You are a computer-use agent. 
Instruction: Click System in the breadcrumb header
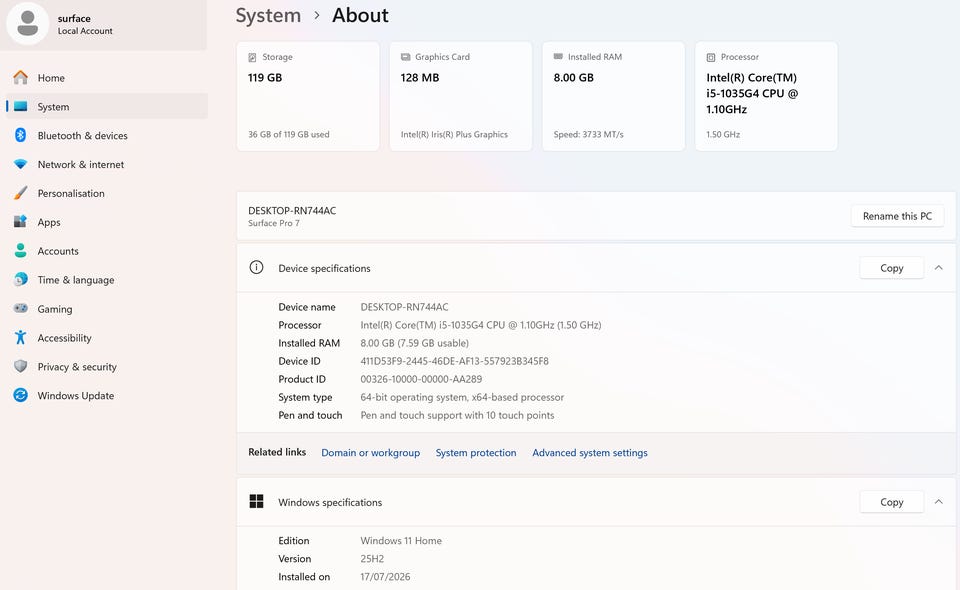pyautogui.click(x=268, y=15)
